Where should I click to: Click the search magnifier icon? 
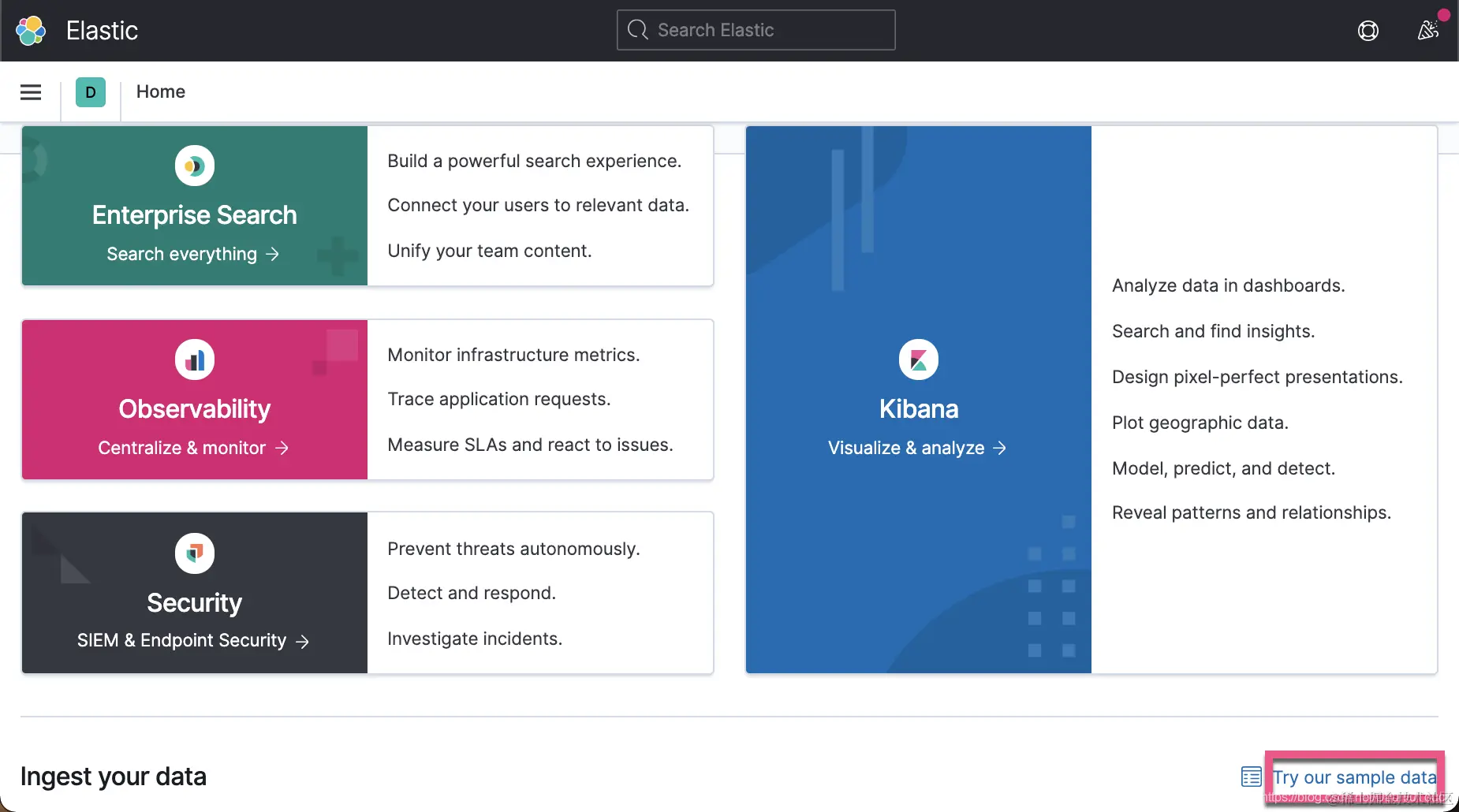[x=637, y=30]
